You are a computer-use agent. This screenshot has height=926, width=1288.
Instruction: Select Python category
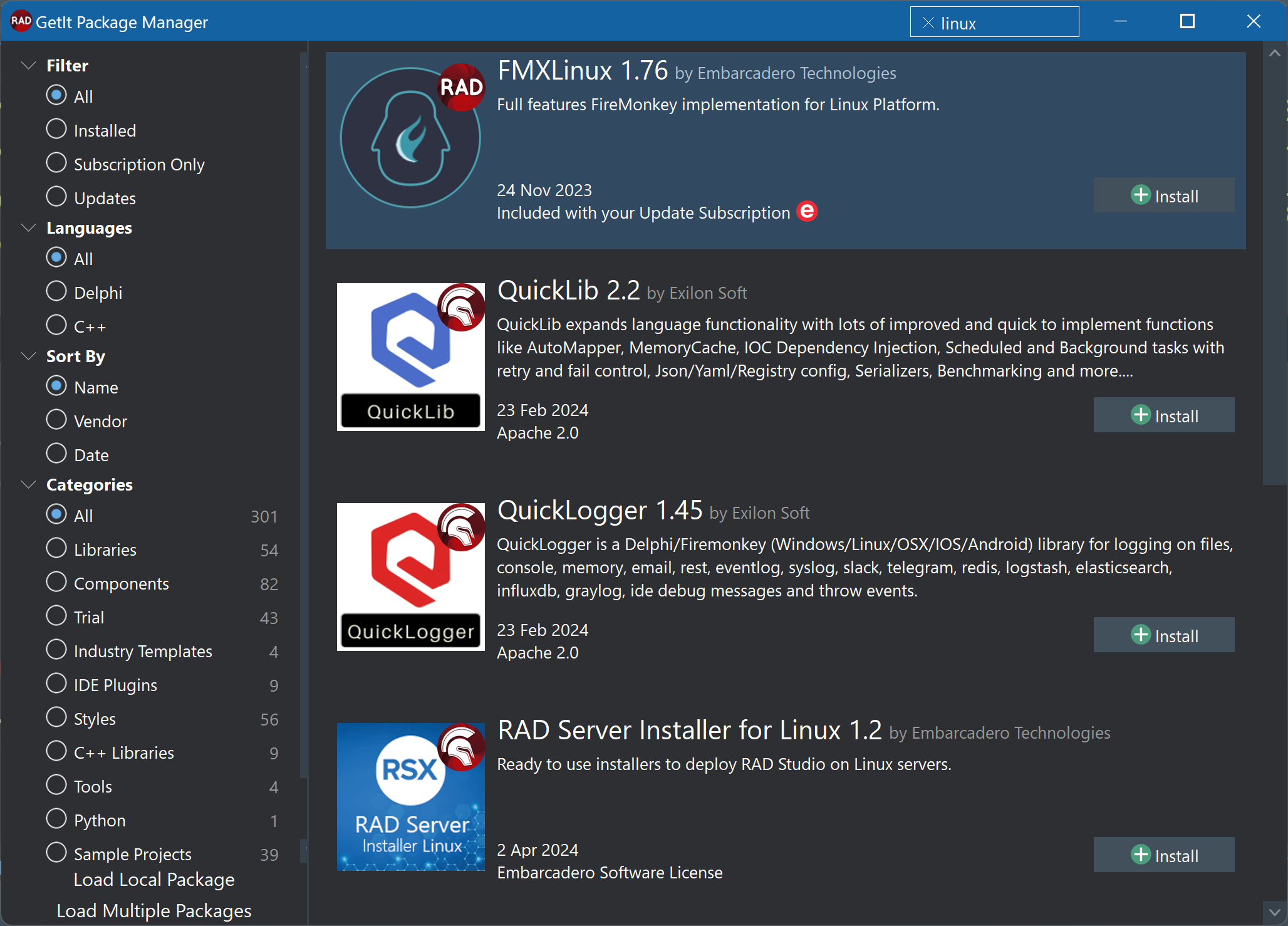(56, 819)
